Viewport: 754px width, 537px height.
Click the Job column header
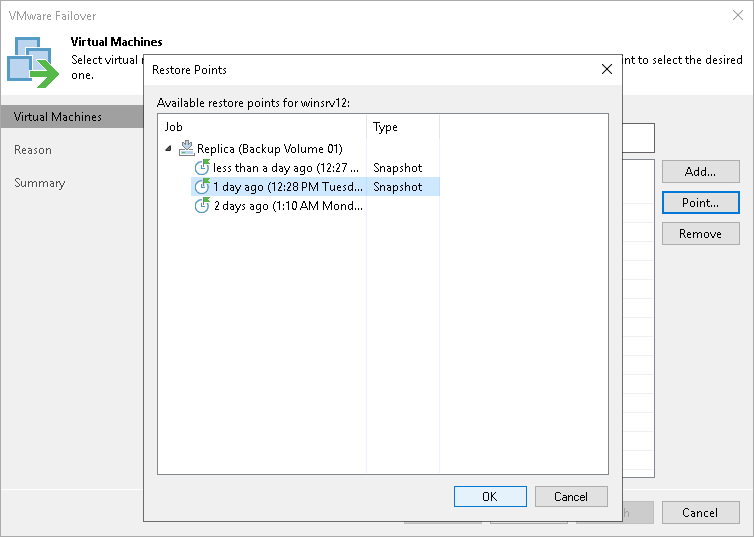tap(262, 127)
